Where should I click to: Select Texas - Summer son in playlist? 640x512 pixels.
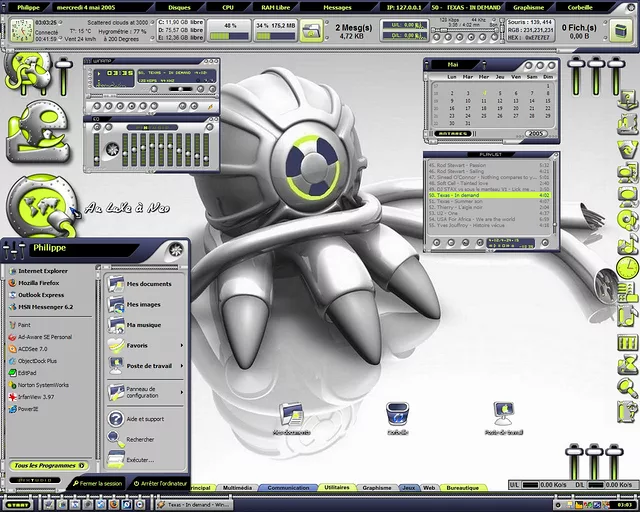tap(460, 201)
